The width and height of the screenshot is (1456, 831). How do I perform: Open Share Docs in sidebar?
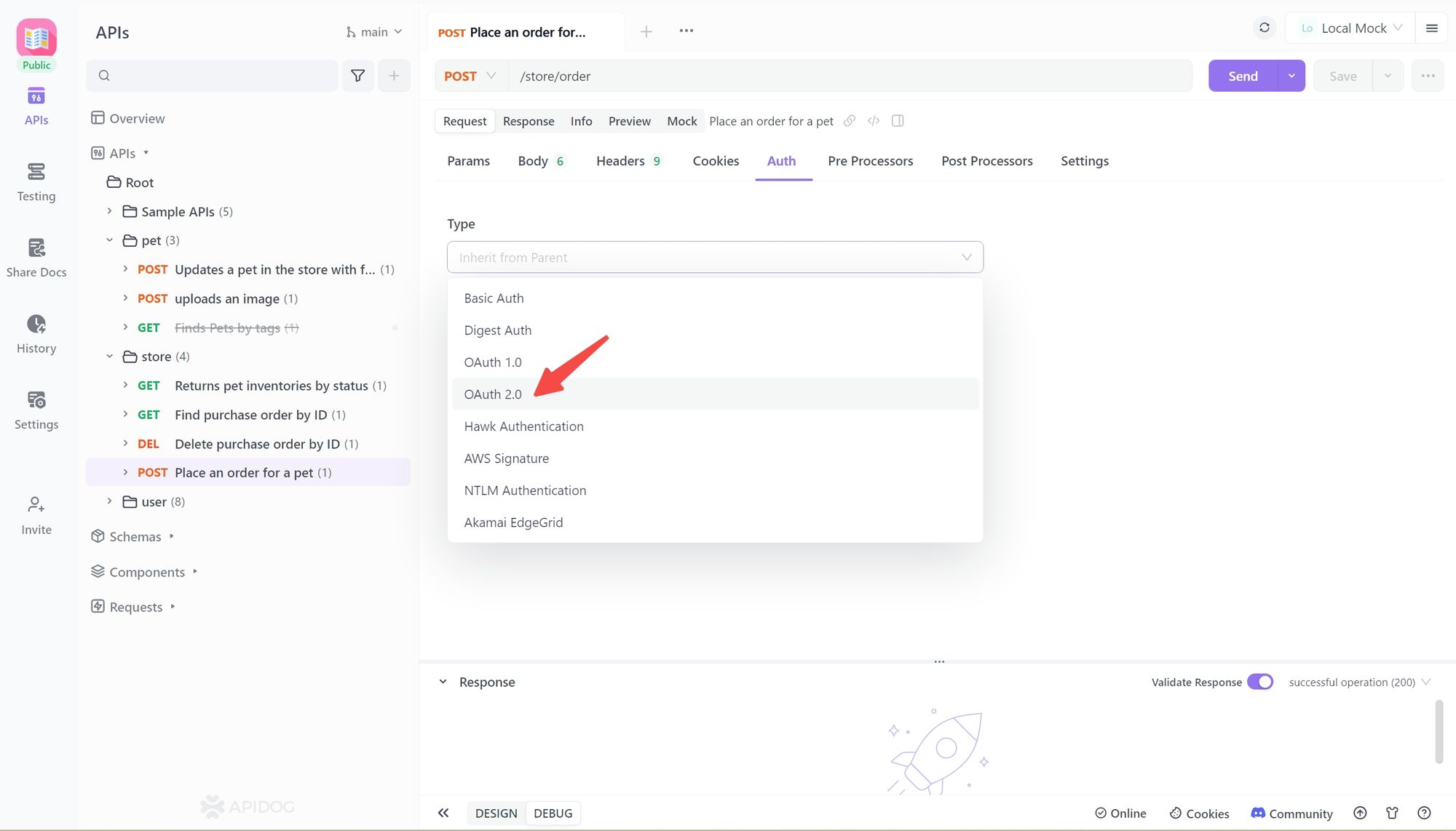click(x=36, y=258)
